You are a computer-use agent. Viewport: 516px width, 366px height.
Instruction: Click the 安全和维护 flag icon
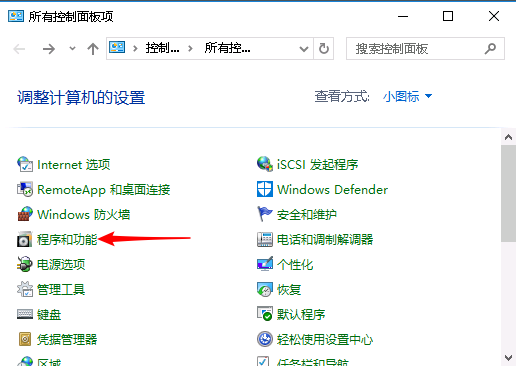[265, 214]
